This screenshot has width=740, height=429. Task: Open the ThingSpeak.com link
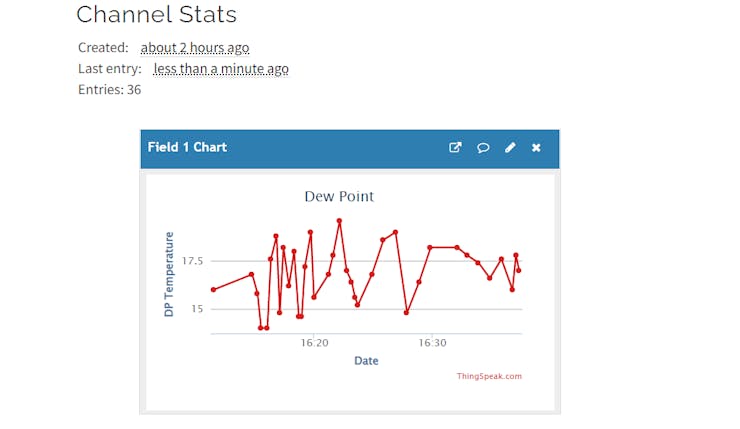pyautogui.click(x=489, y=376)
